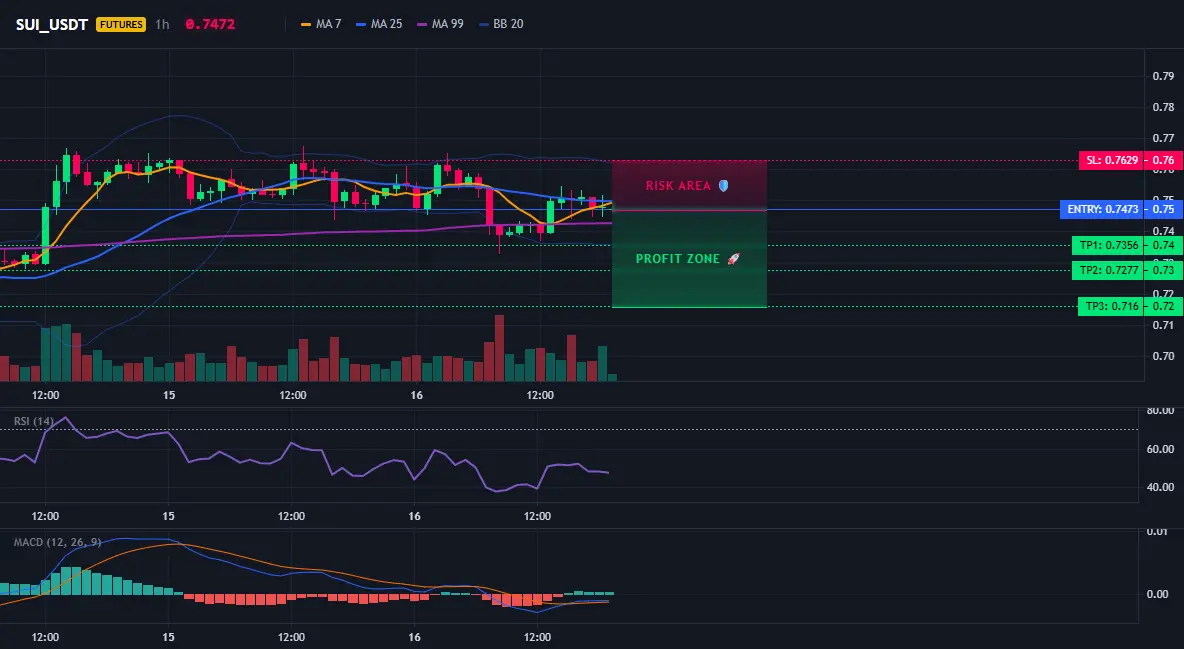Click the TP1: 0.7356 price label
The width and height of the screenshot is (1184, 649).
click(1108, 245)
